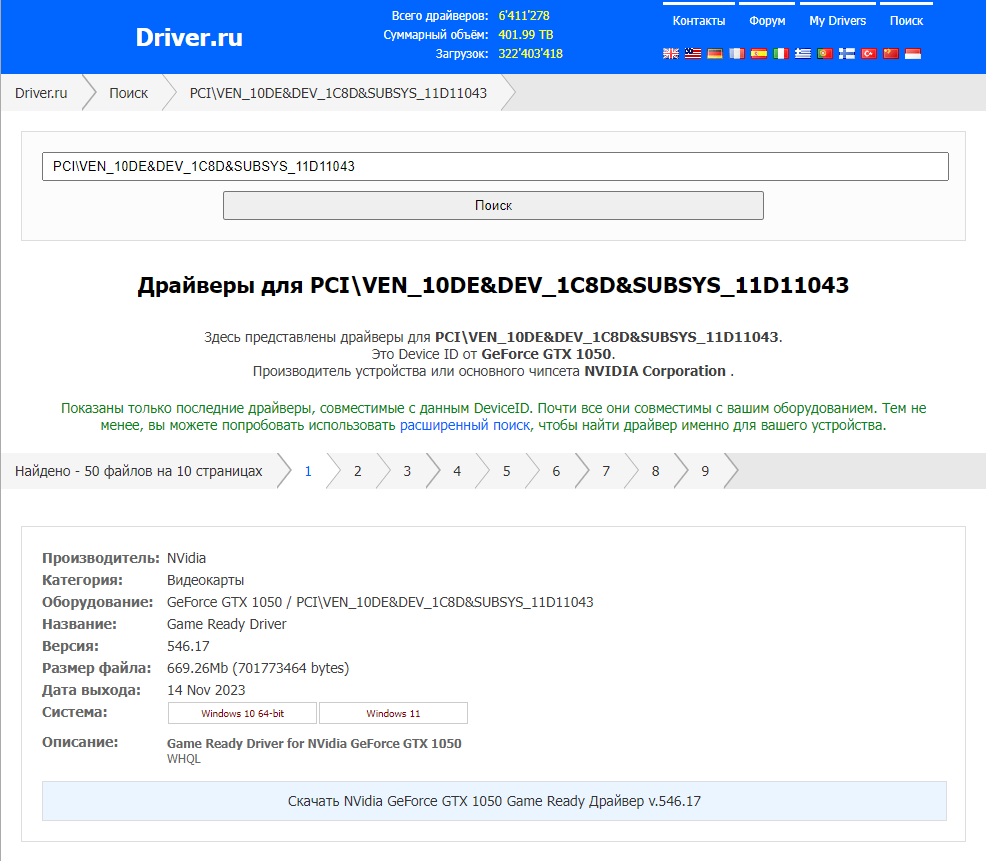
Task: Switch language via the UK flag
Action: coord(671,54)
